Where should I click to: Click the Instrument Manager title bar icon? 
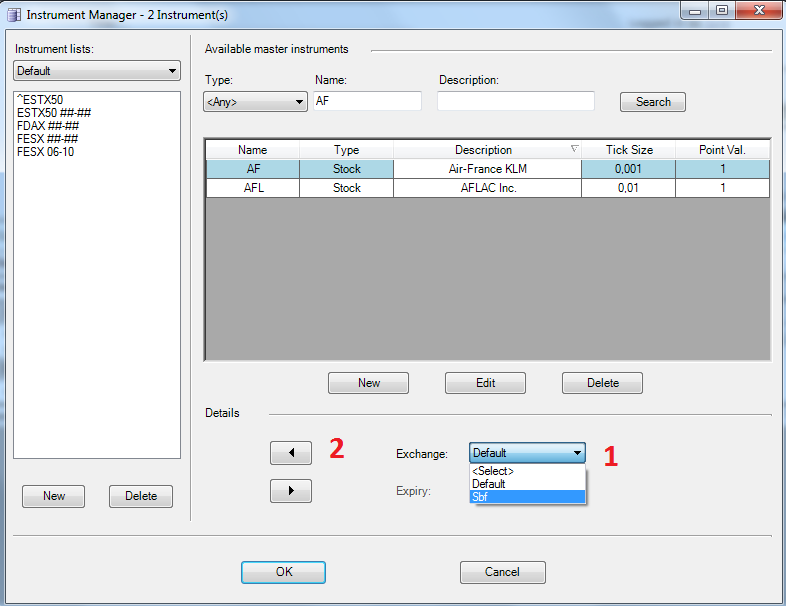pos(14,15)
